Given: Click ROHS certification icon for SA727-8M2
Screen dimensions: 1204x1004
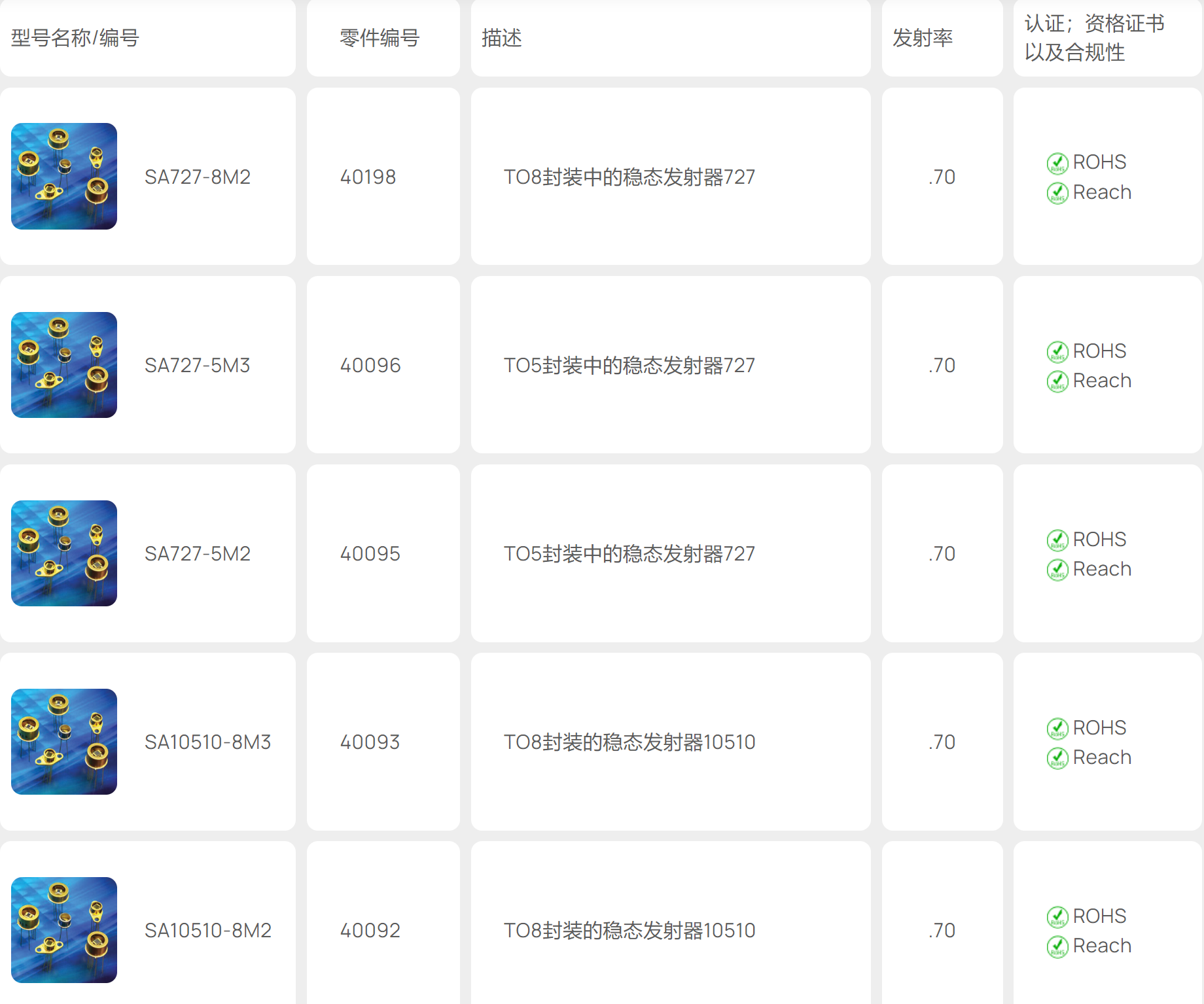Looking at the screenshot, I should 1057,163.
